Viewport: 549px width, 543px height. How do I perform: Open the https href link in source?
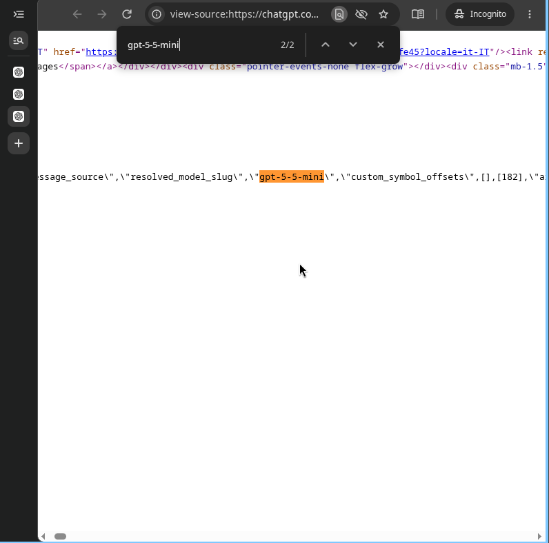pyautogui.click(x=102, y=52)
